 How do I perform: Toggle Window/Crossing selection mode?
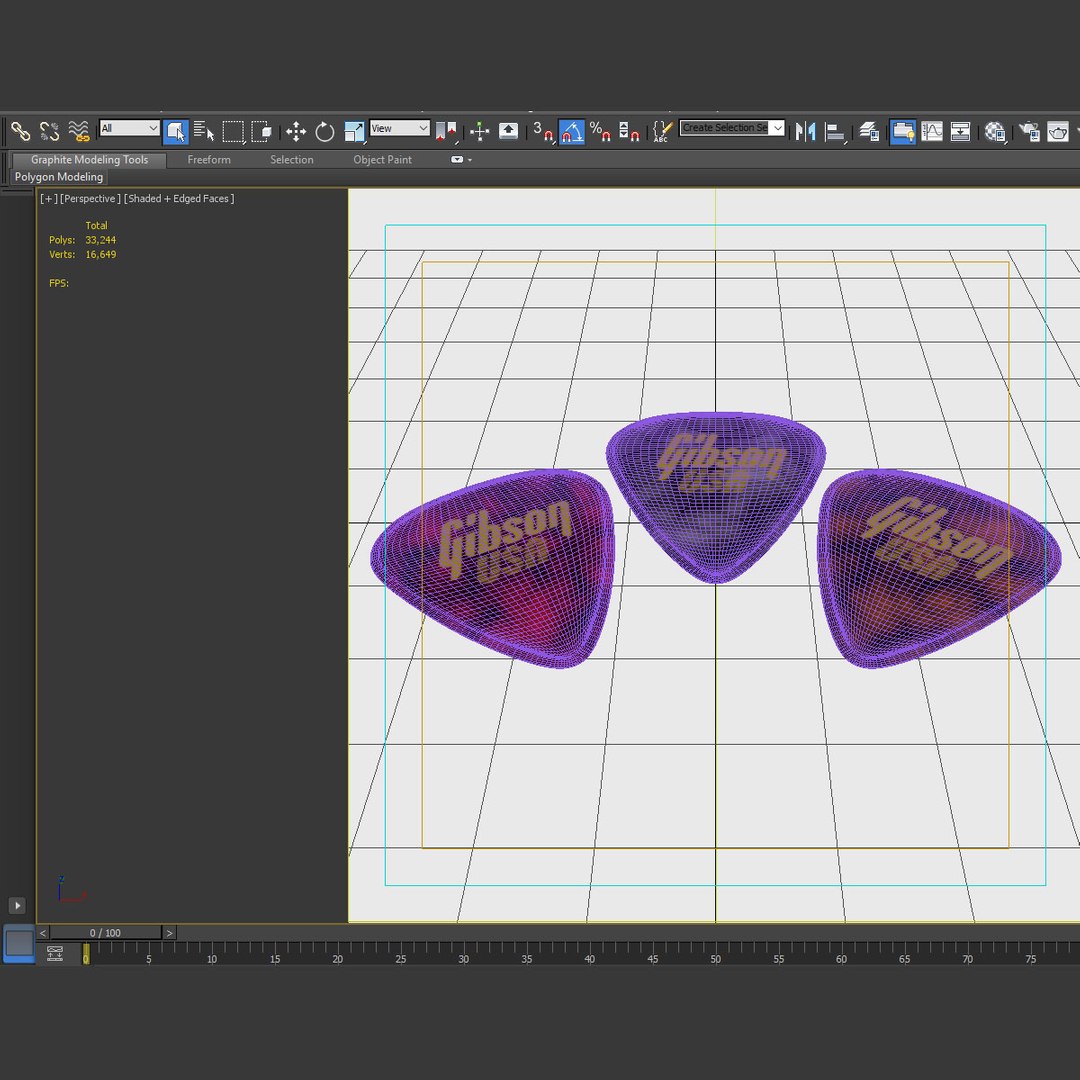tap(262, 131)
